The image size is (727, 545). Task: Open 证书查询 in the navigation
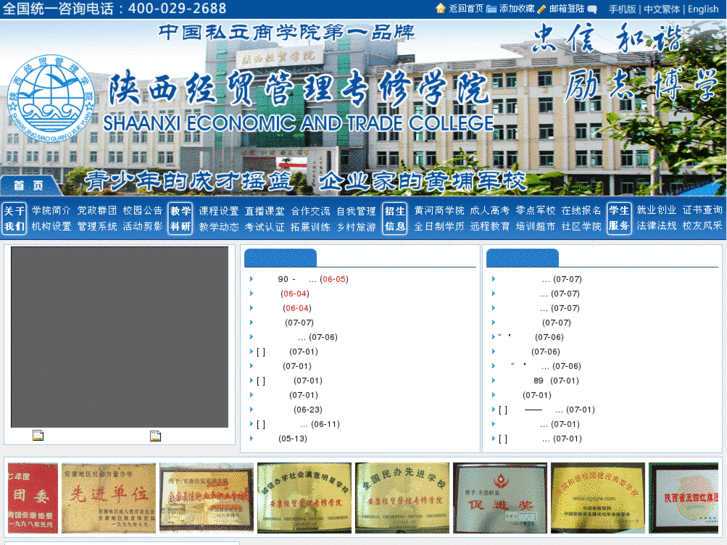point(702,210)
